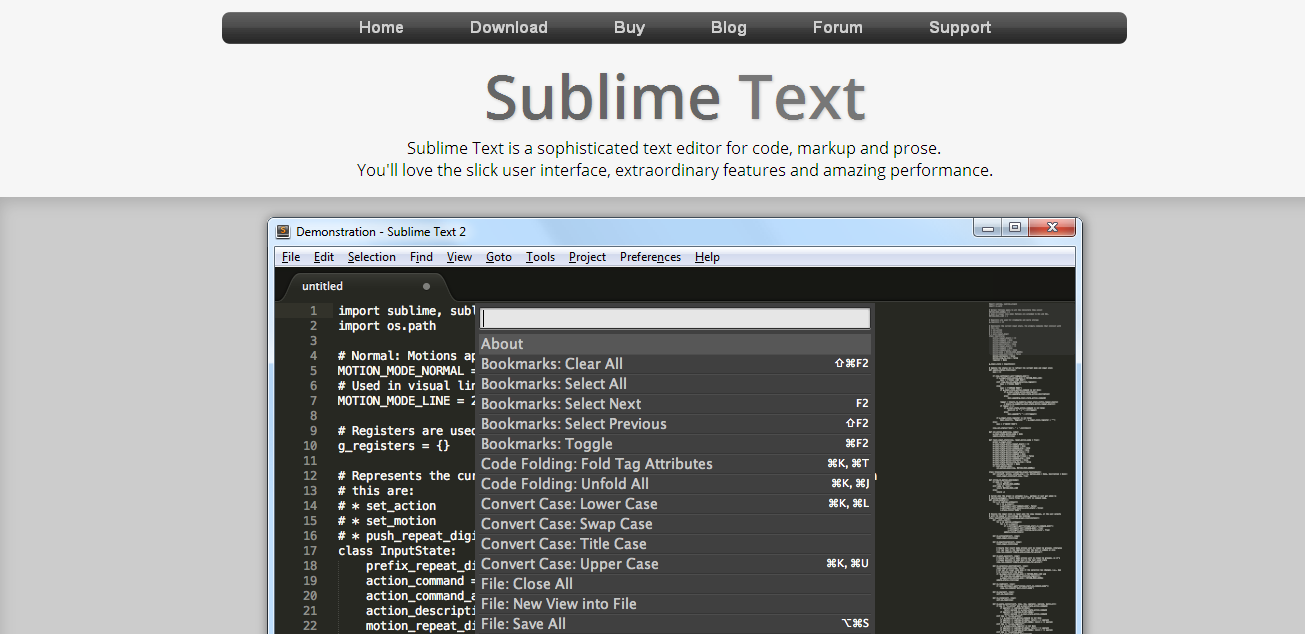The image size is (1305, 634).
Task: Click the '# this are:' comment line
Action: coord(376,491)
